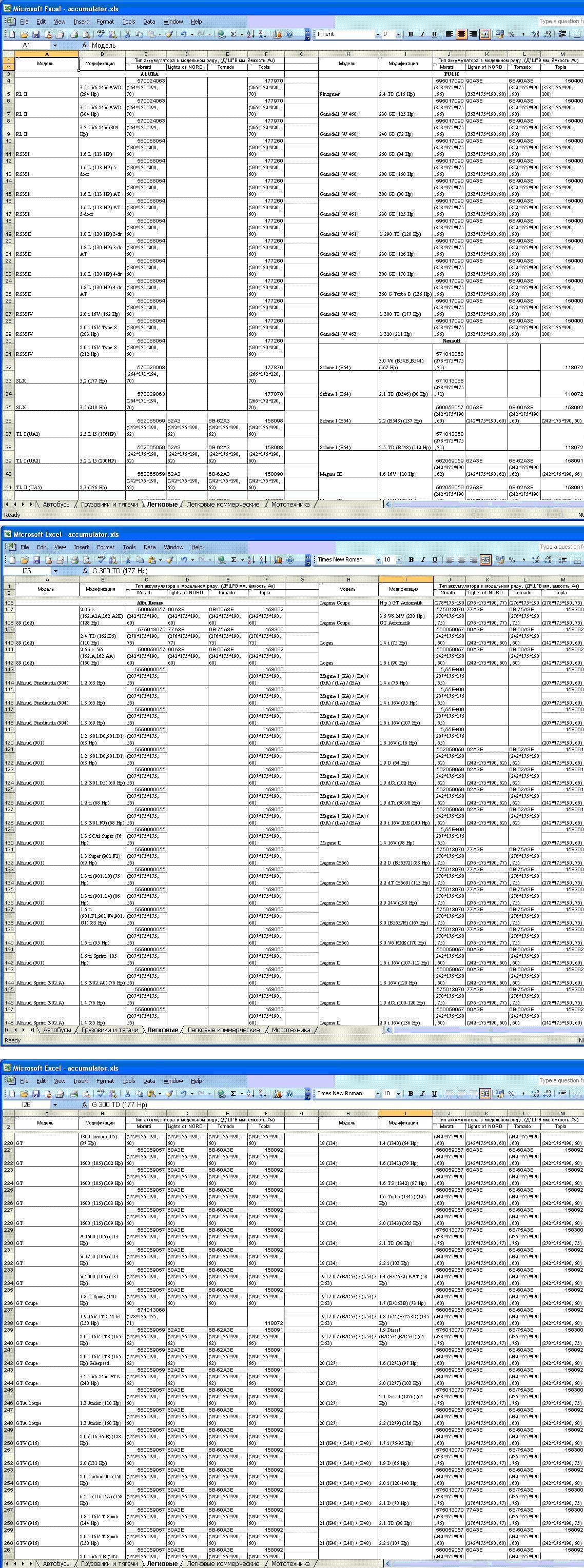The width and height of the screenshot is (584, 1568).
Task: Open Paste options dropdown in window with cell A1
Action: 159,34
